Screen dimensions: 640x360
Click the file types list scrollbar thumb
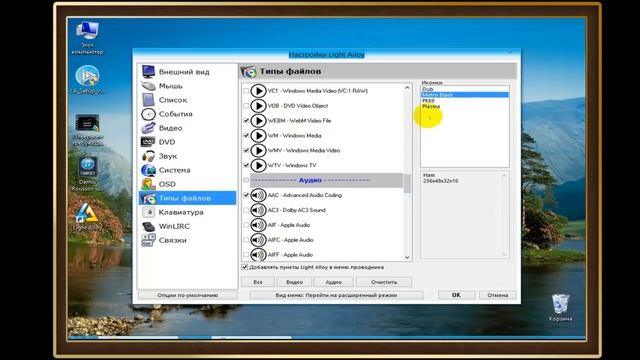[407, 183]
